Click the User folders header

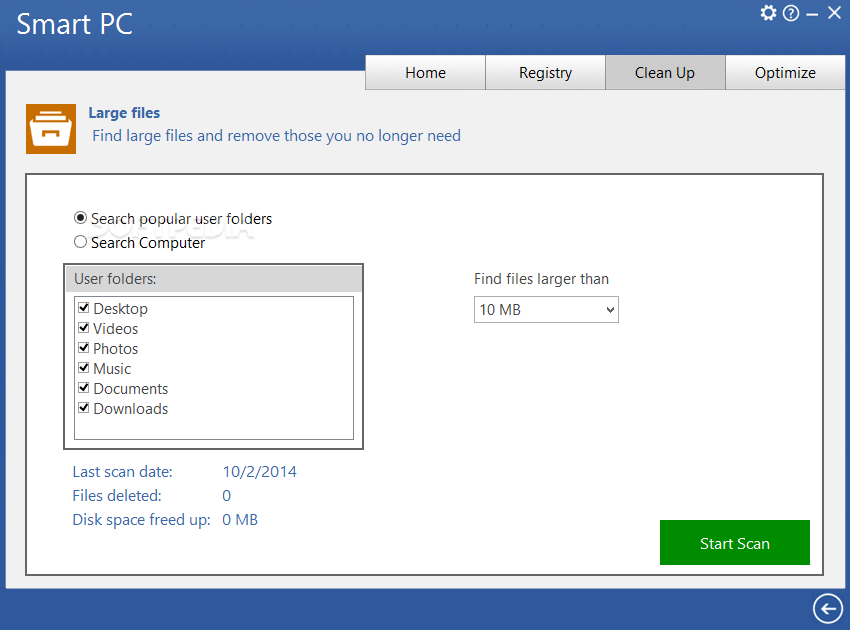point(214,279)
